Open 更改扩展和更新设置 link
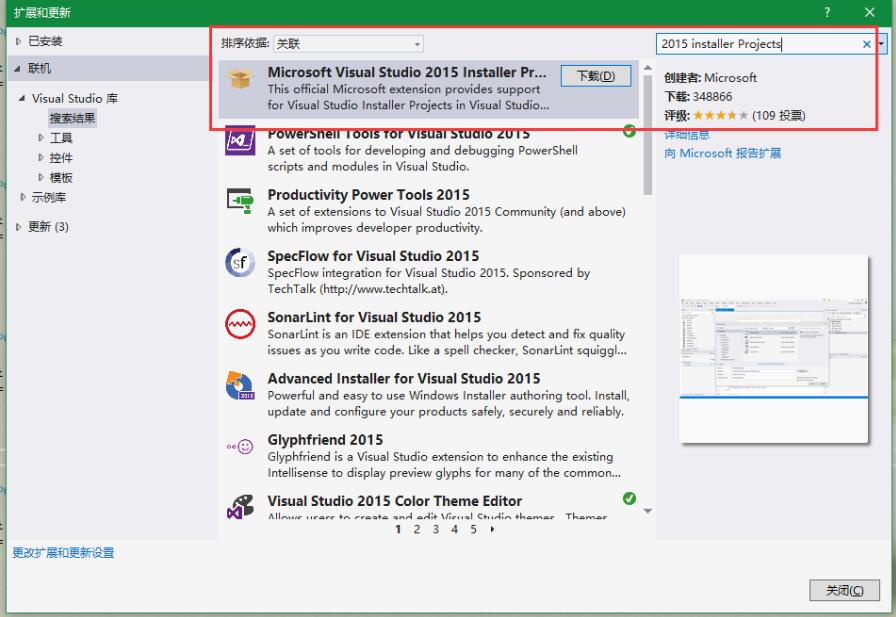The width and height of the screenshot is (896, 617). (63, 552)
